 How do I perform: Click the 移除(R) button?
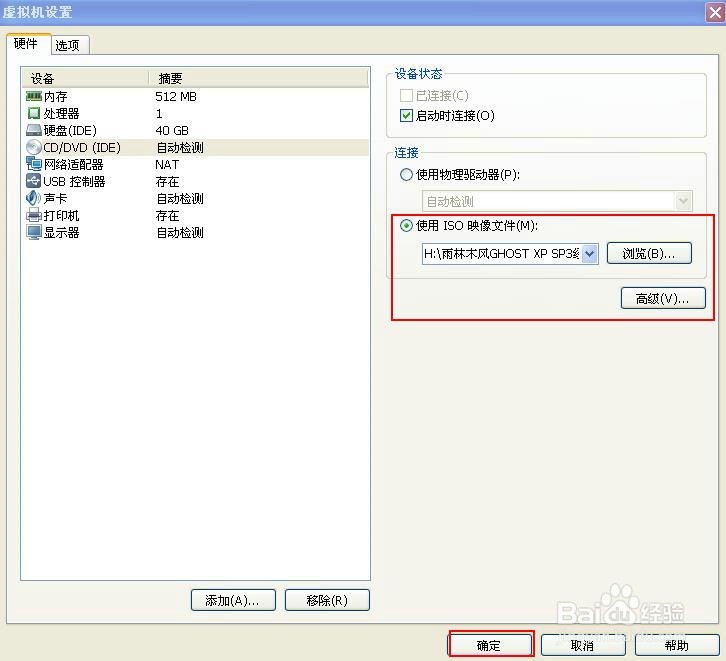(x=327, y=600)
